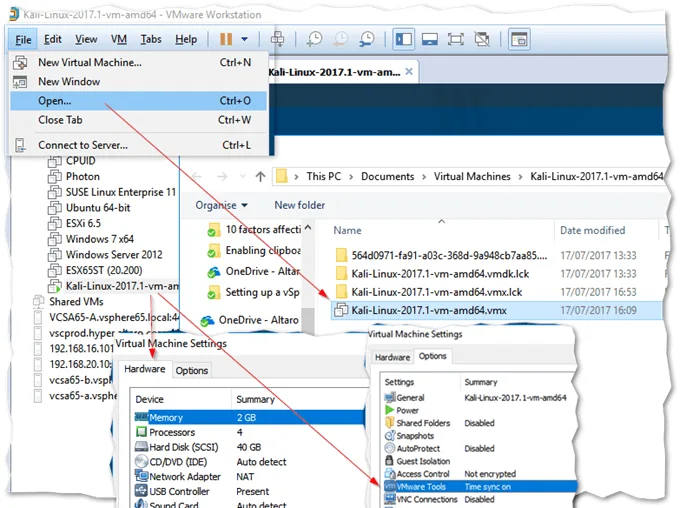
Task: Sort by Date modified column header
Action: [592, 230]
